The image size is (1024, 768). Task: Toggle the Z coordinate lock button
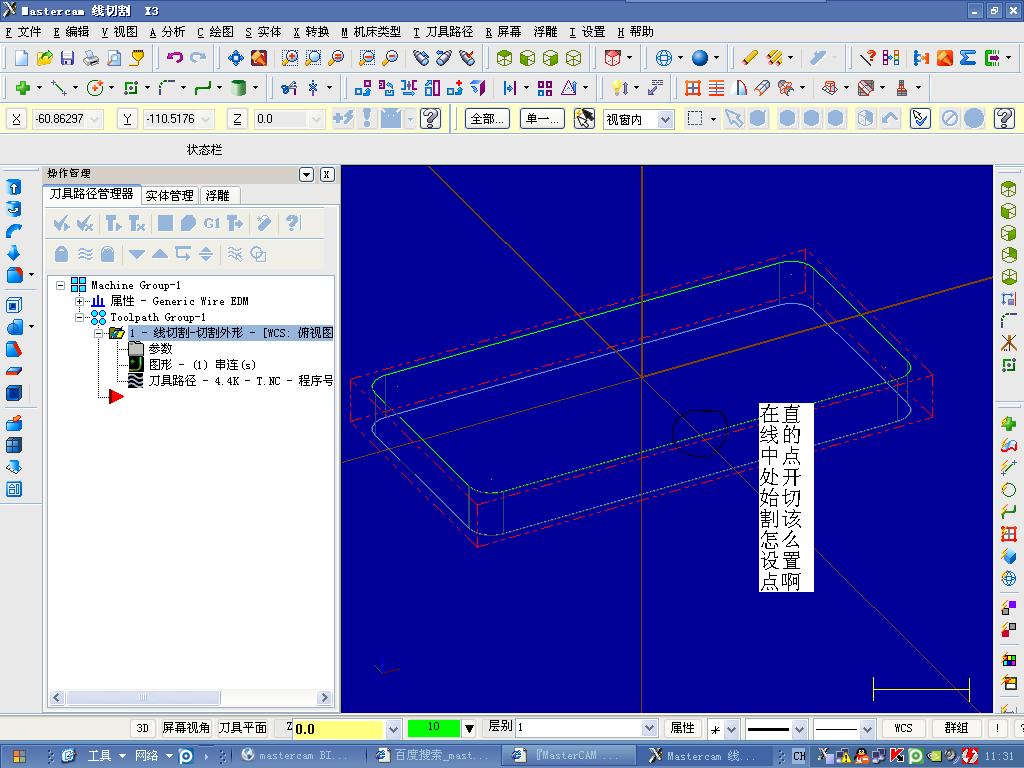238,119
